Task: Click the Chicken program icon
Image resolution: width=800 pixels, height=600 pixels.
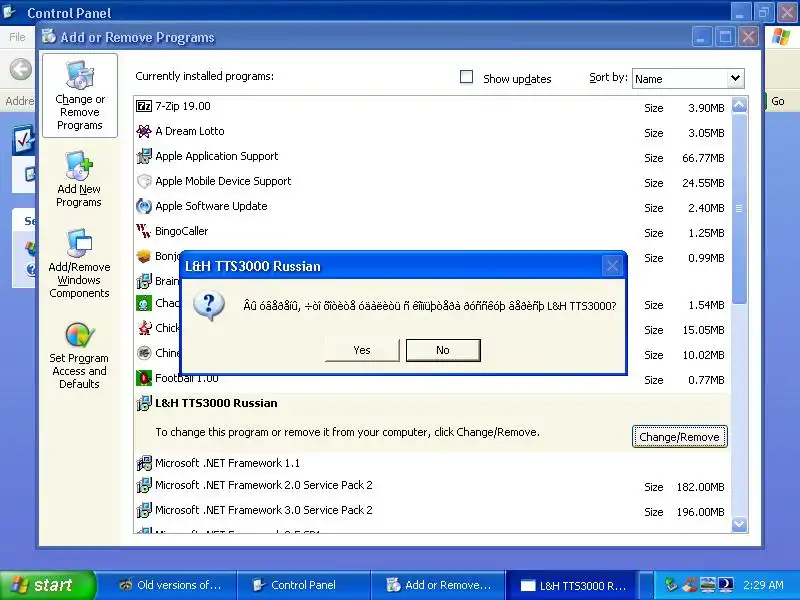Action: pyautogui.click(x=144, y=328)
